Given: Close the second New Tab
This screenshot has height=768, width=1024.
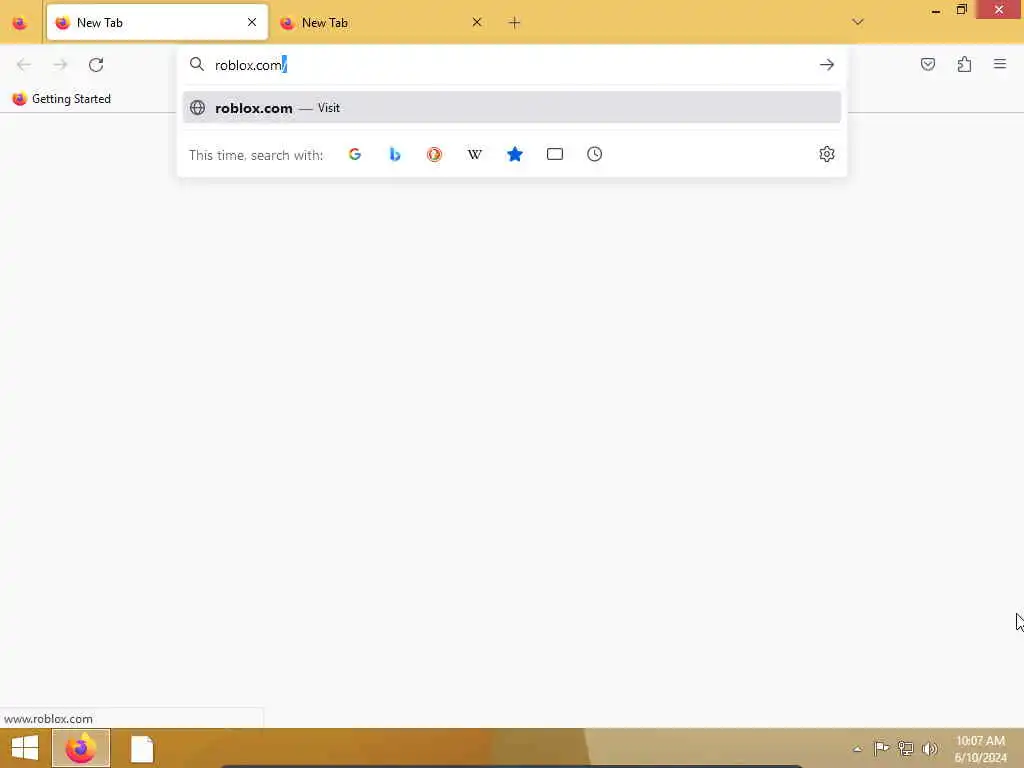Looking at the screenshot, I should click(477, 22).
